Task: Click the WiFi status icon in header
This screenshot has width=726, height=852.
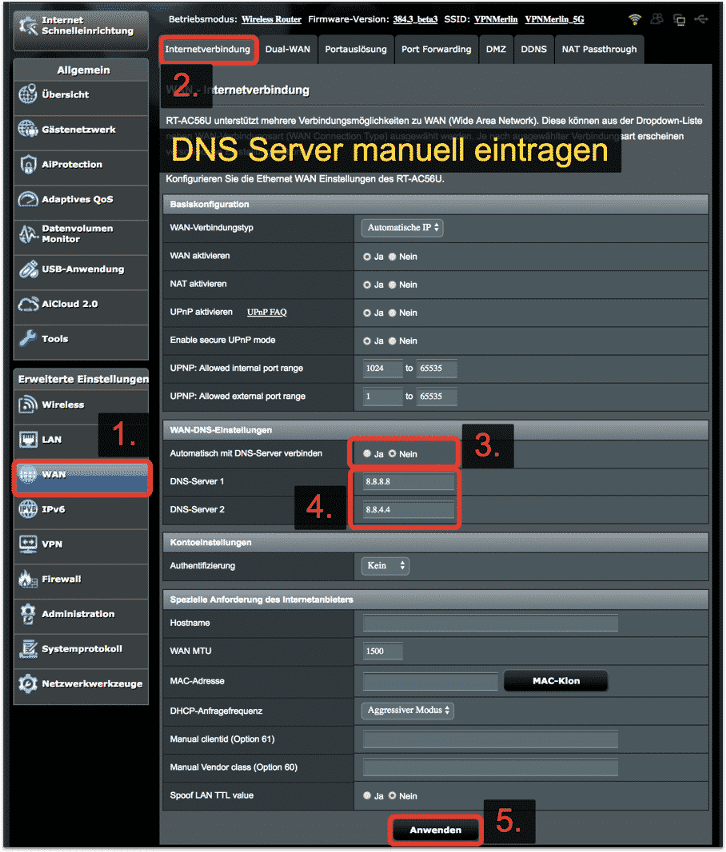Action: point(634,20)
